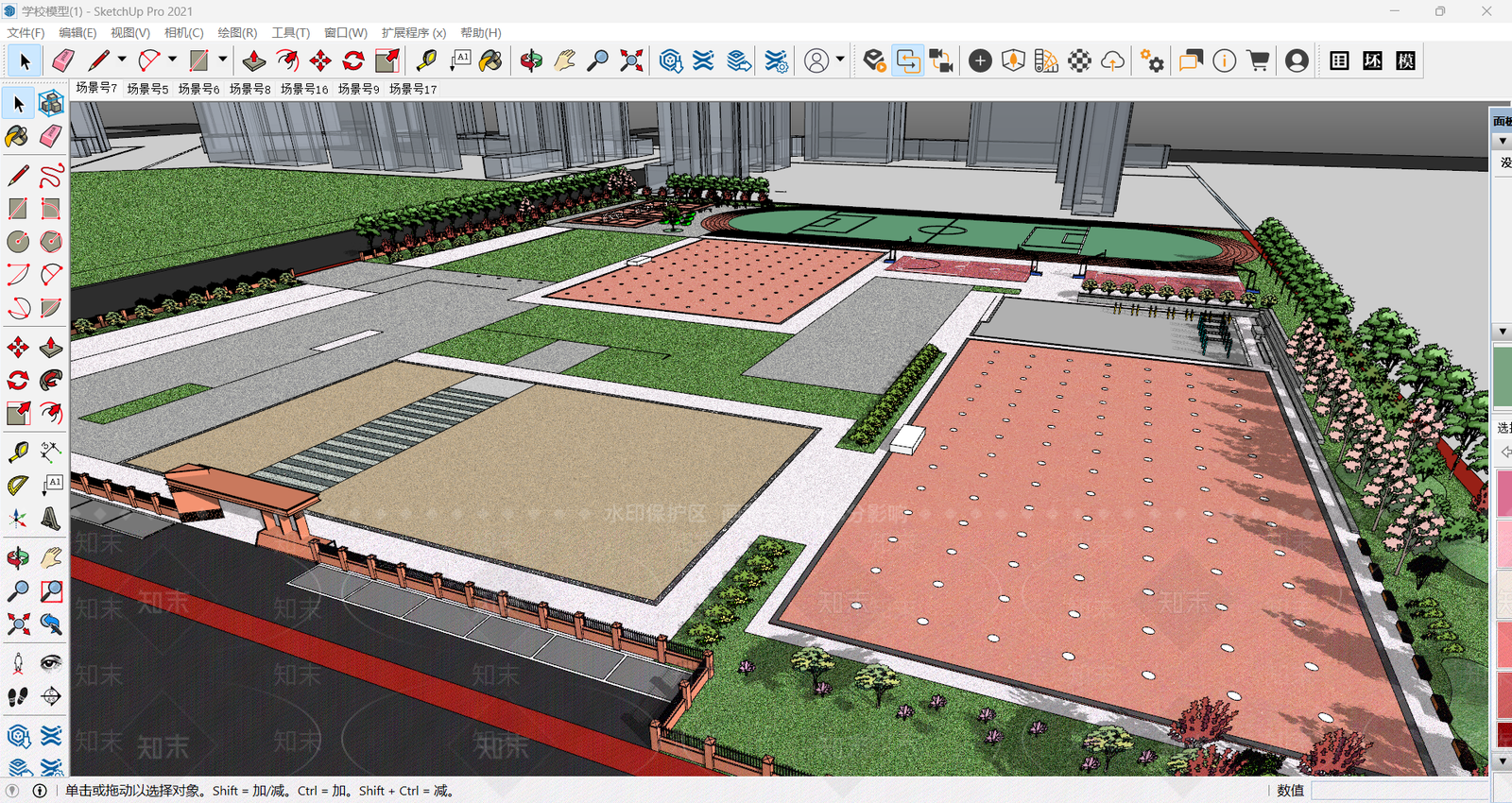Open the gear settings icon in toolbar

click(1152, 61)
